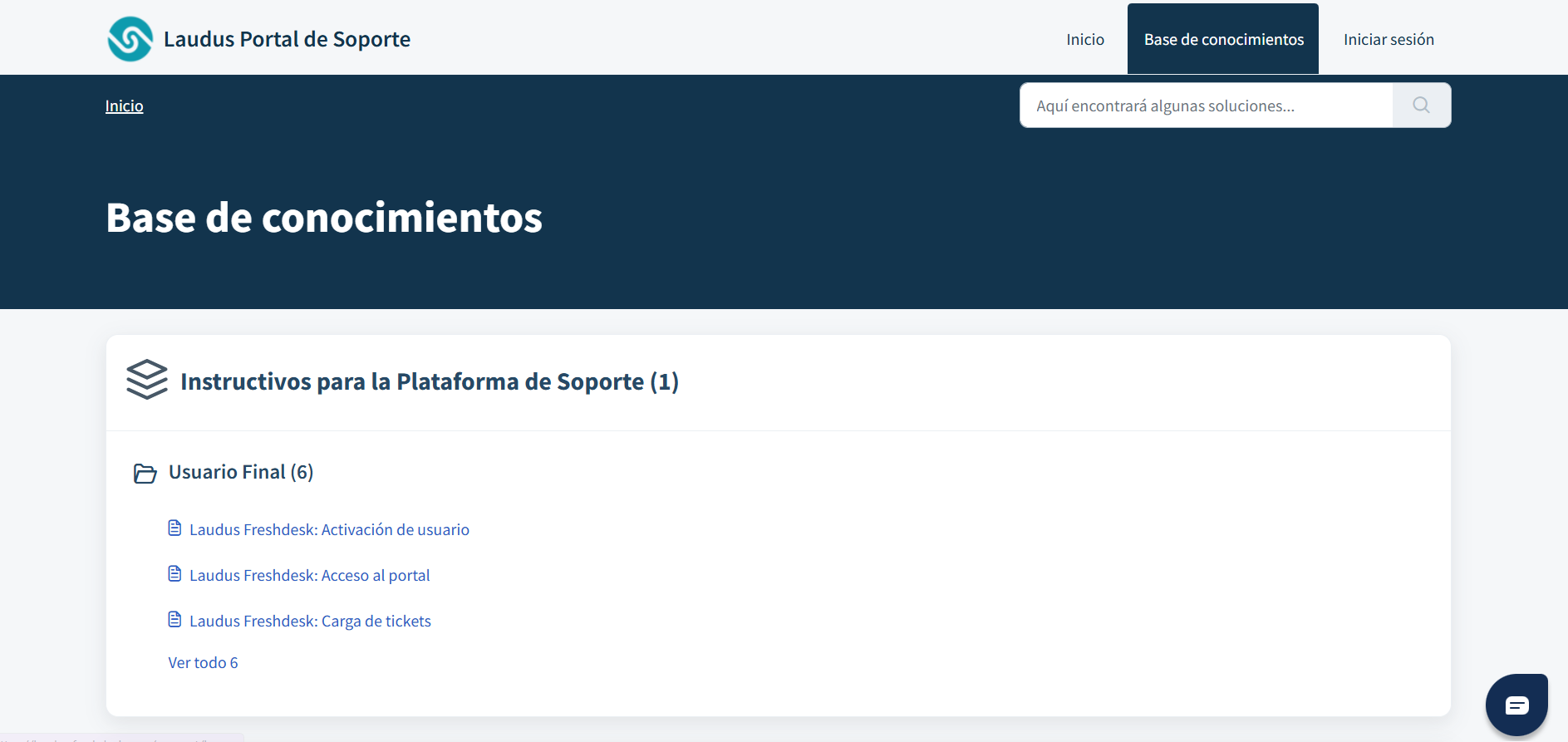Open the Usuario Final (6) folder

tap(241, 472)
